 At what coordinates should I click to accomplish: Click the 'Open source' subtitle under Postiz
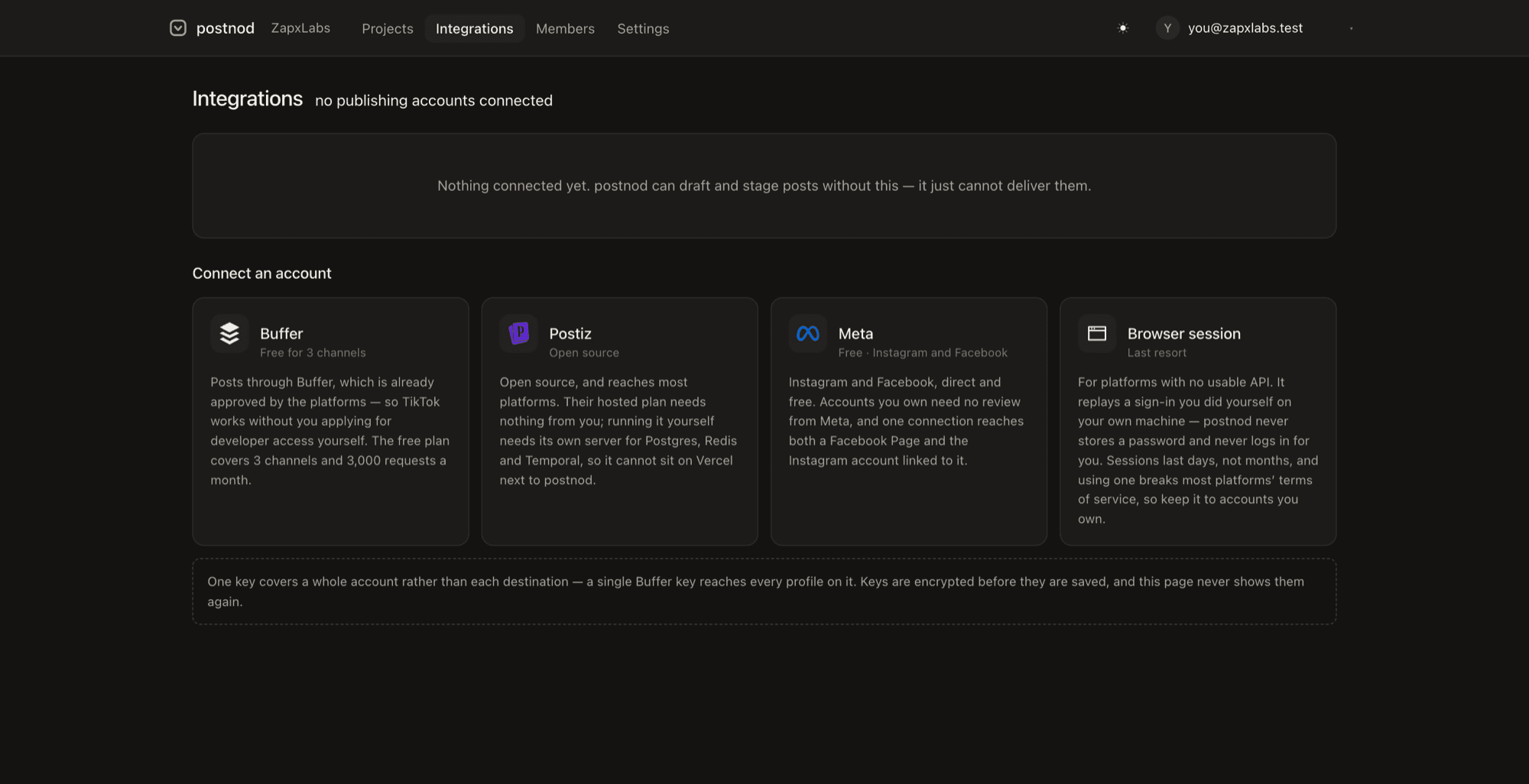tap(584, 353)
